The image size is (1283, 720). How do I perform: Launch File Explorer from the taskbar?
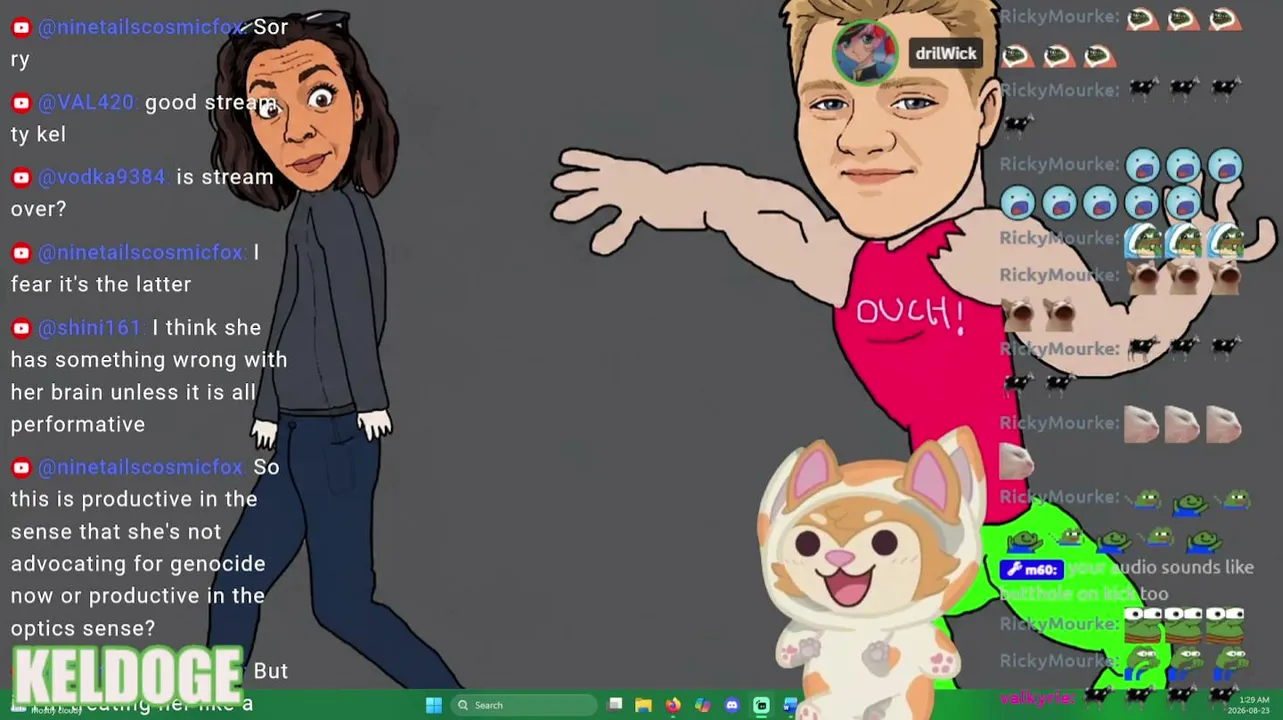pos(643,705)
